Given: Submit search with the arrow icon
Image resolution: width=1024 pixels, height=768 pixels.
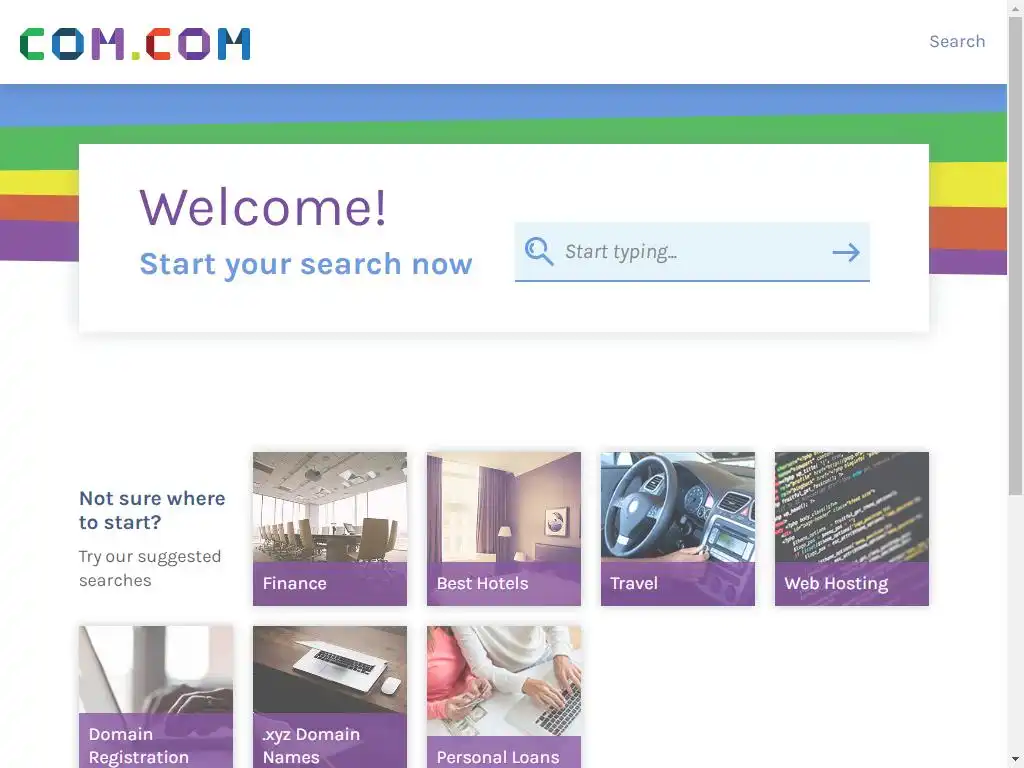Looking at the screenshot, I should click(x=846, y=252).
